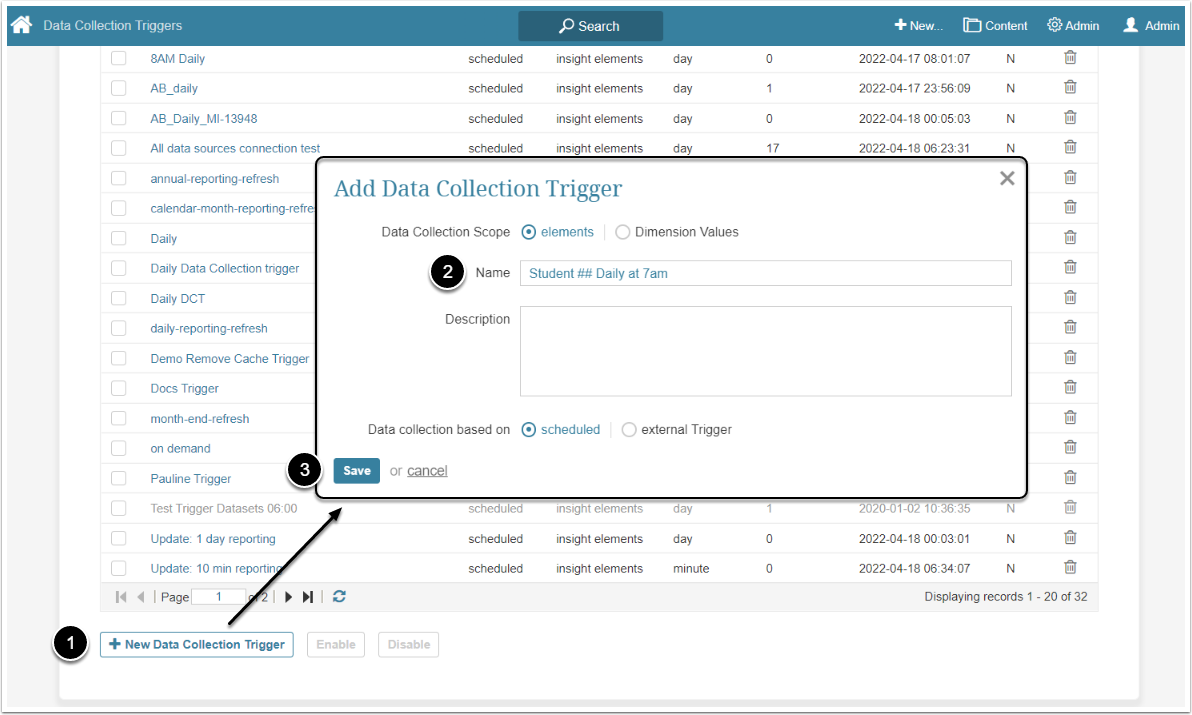Delete the AB_Daily_MI-13948 trigger
Viewport: 1192px width, 715px height.
click(1070, 118)
